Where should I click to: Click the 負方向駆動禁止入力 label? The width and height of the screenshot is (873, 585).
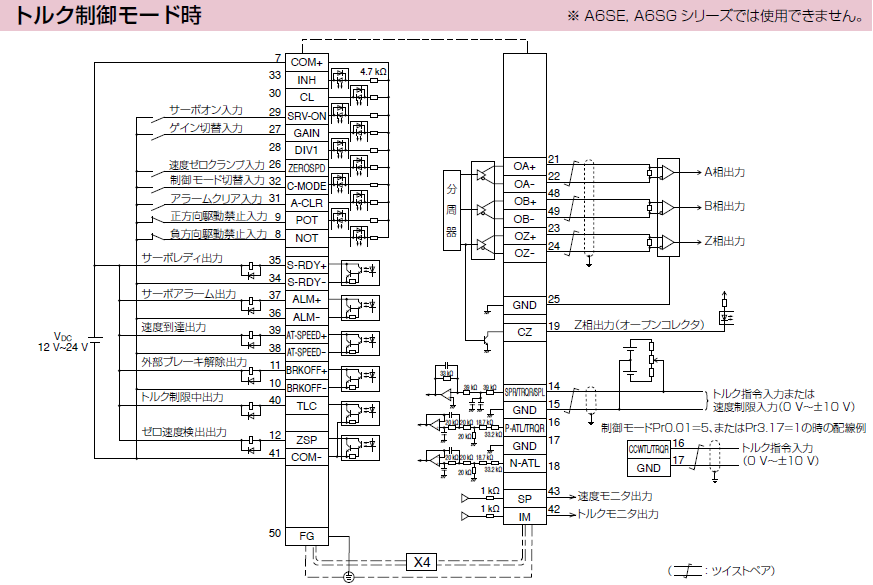[x=219, y=234]
